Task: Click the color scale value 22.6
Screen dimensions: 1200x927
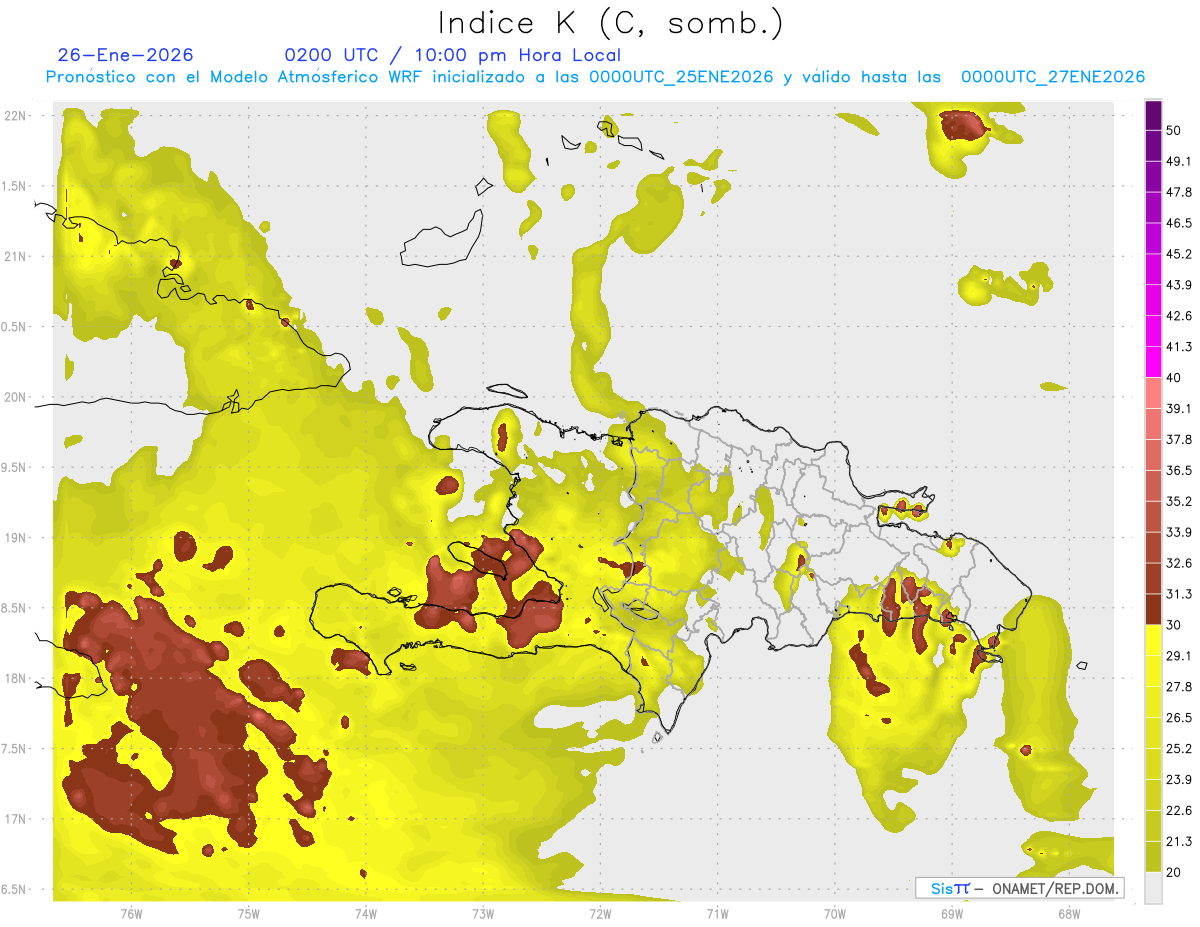Action: pyautogui.click(x=1180, y=810)
